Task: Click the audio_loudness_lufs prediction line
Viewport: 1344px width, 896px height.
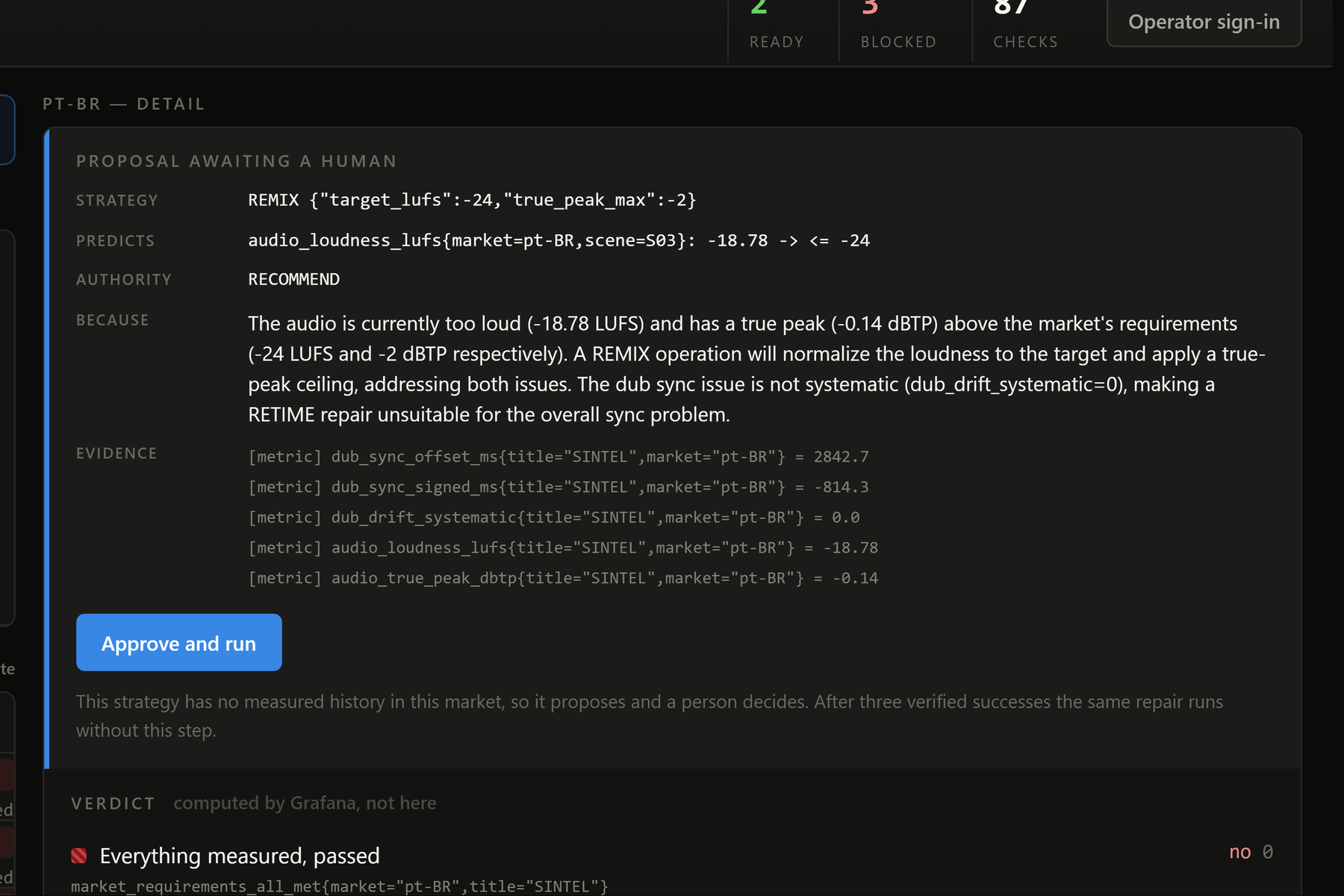Action: pos(559,240)
